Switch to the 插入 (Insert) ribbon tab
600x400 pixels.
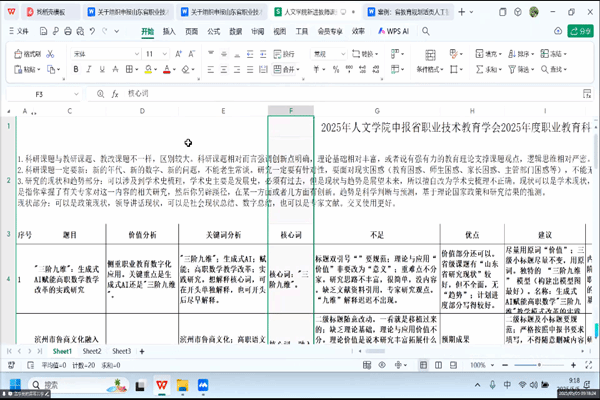tap(169, 31)
